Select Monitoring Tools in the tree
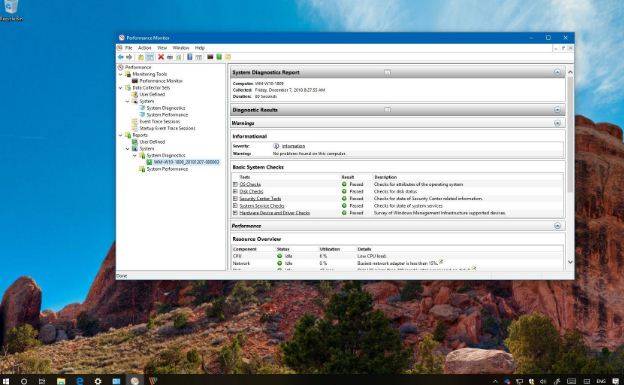Screen dimensions: 624x385 (x=150, y=74)
